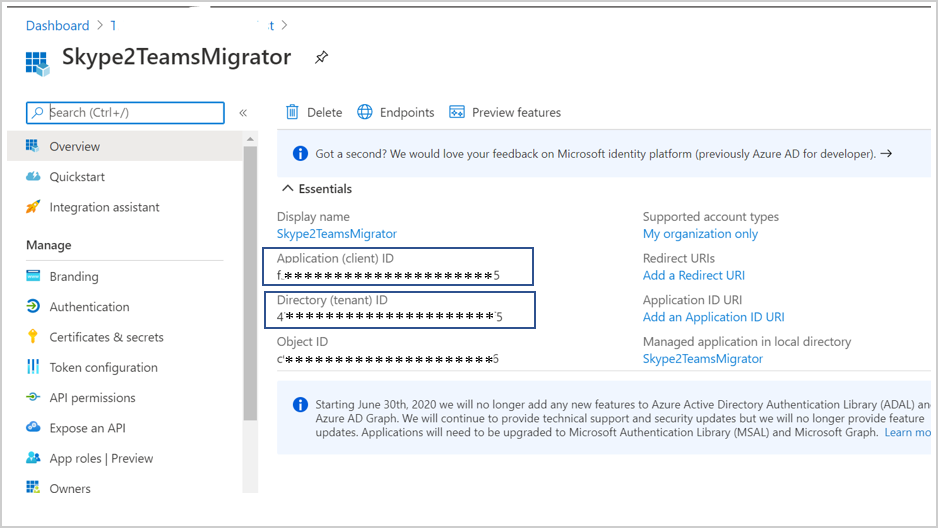Image resolution: width=938 pixels, height=528 pixels.
Task: Open the Overview menu item
Action: click(x=125, y=146)
